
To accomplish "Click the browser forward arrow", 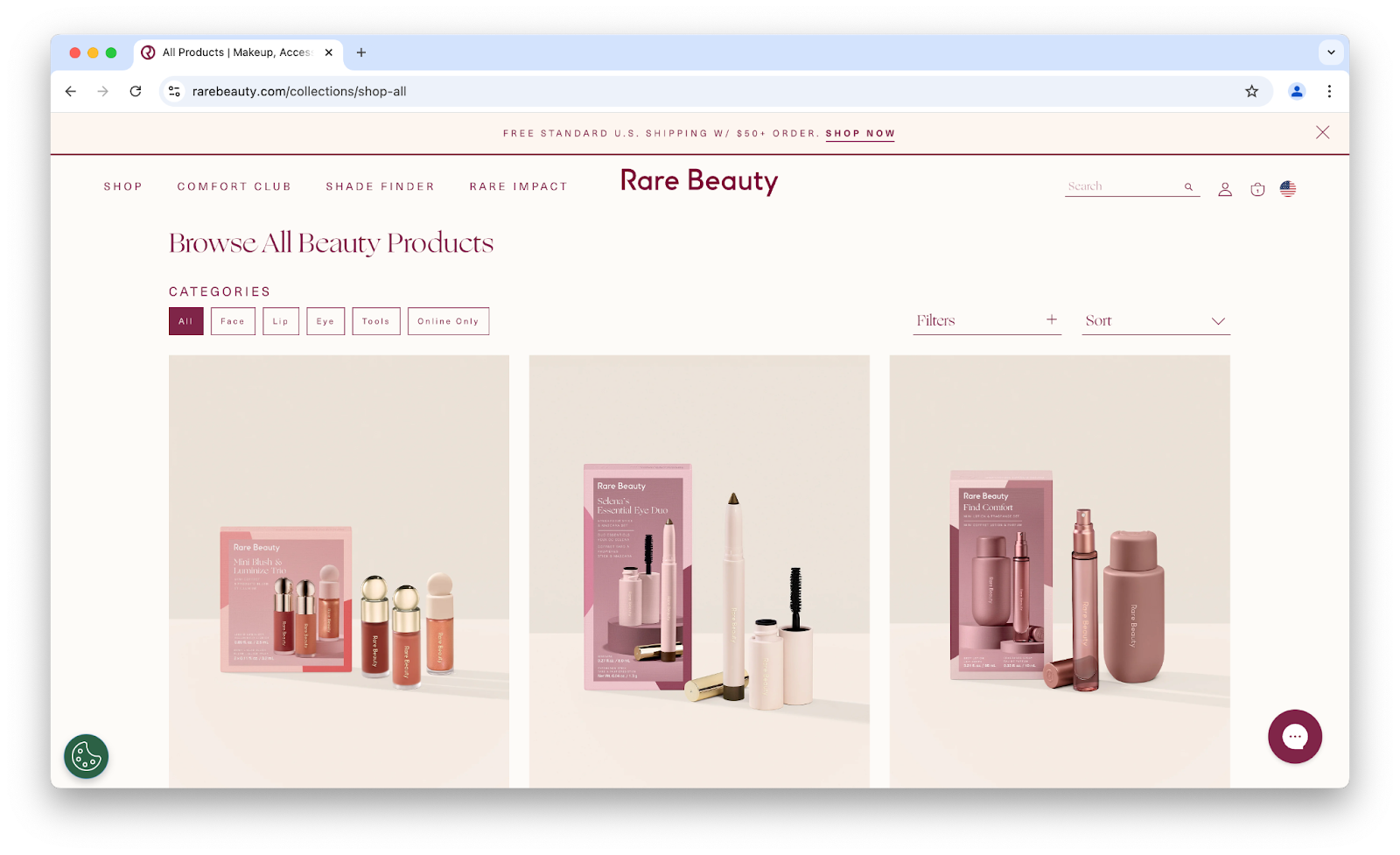I will tap(103, 91).
